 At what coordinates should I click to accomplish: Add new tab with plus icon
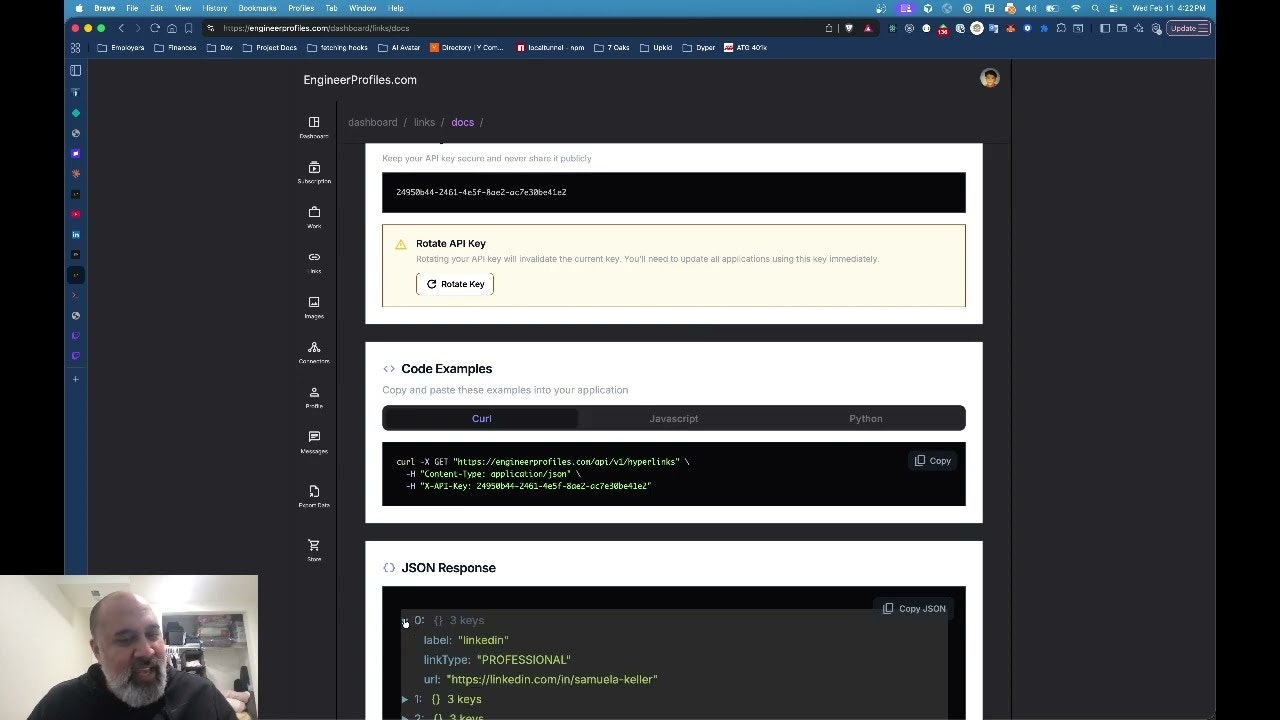tap(75, 379)
